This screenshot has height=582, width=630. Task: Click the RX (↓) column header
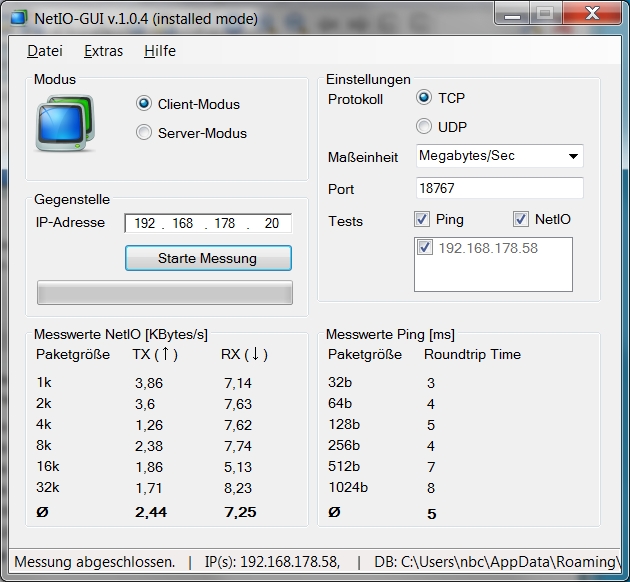point(244,354)
